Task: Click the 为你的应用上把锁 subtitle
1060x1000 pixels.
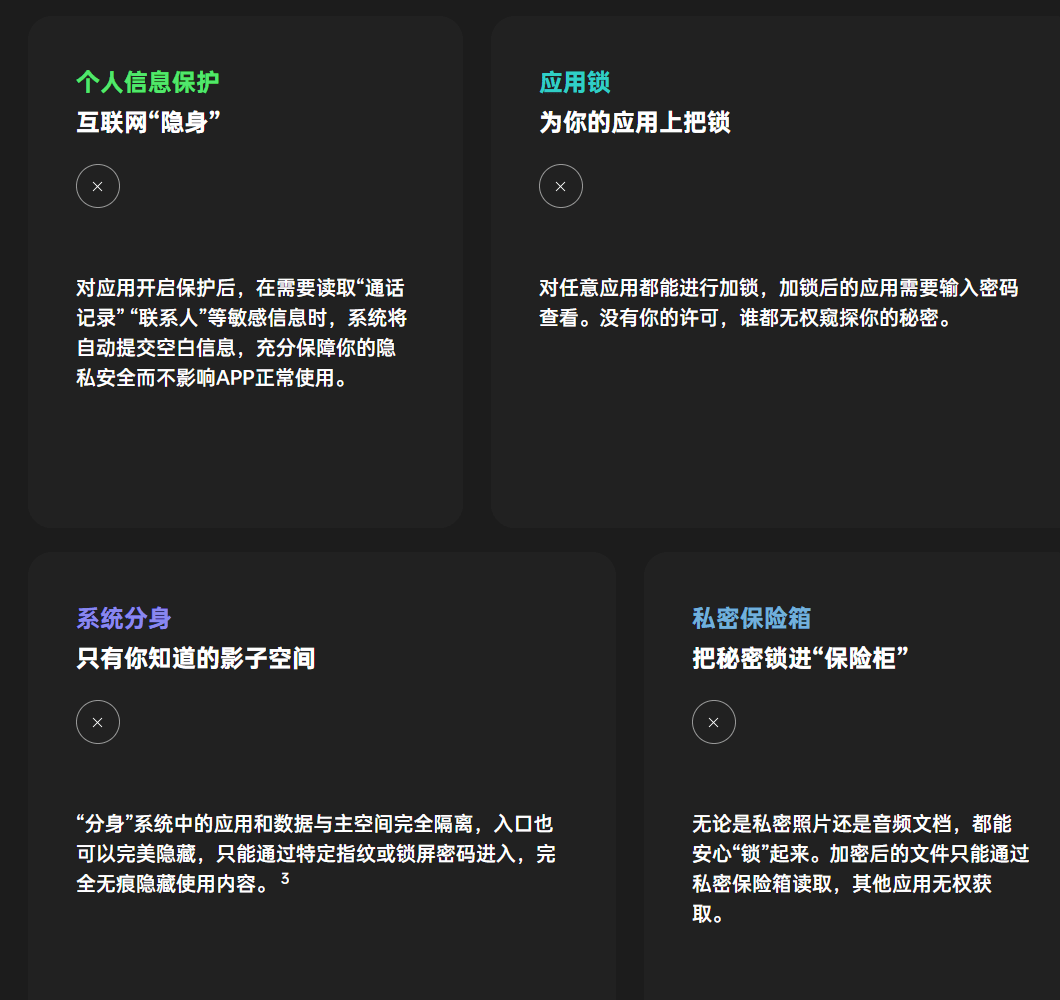Action: [634, 122]
